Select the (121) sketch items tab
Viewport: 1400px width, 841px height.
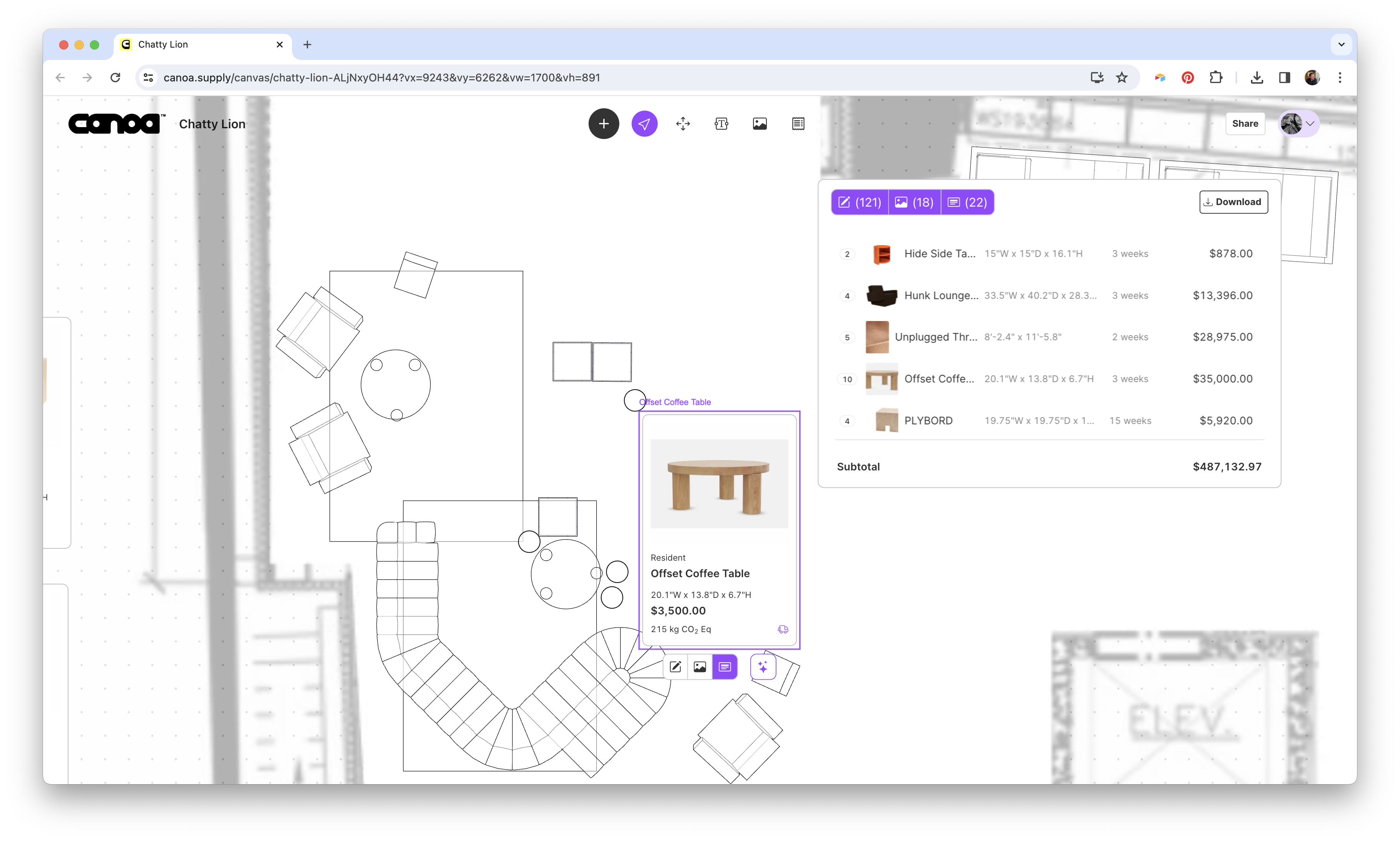coord(860,202)
